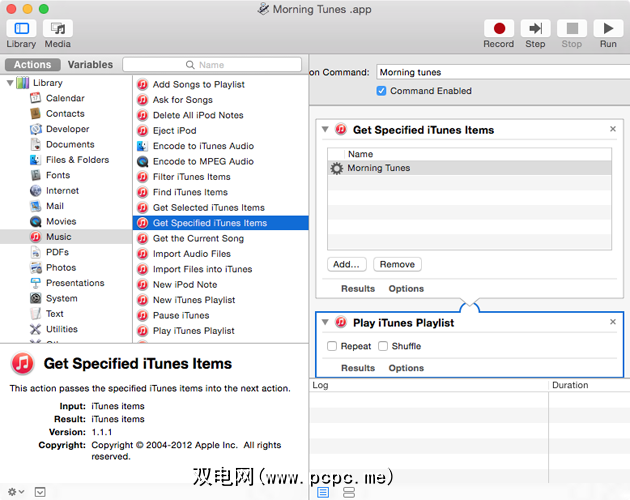Click the Run workflow icon

(x=607, y=29)
